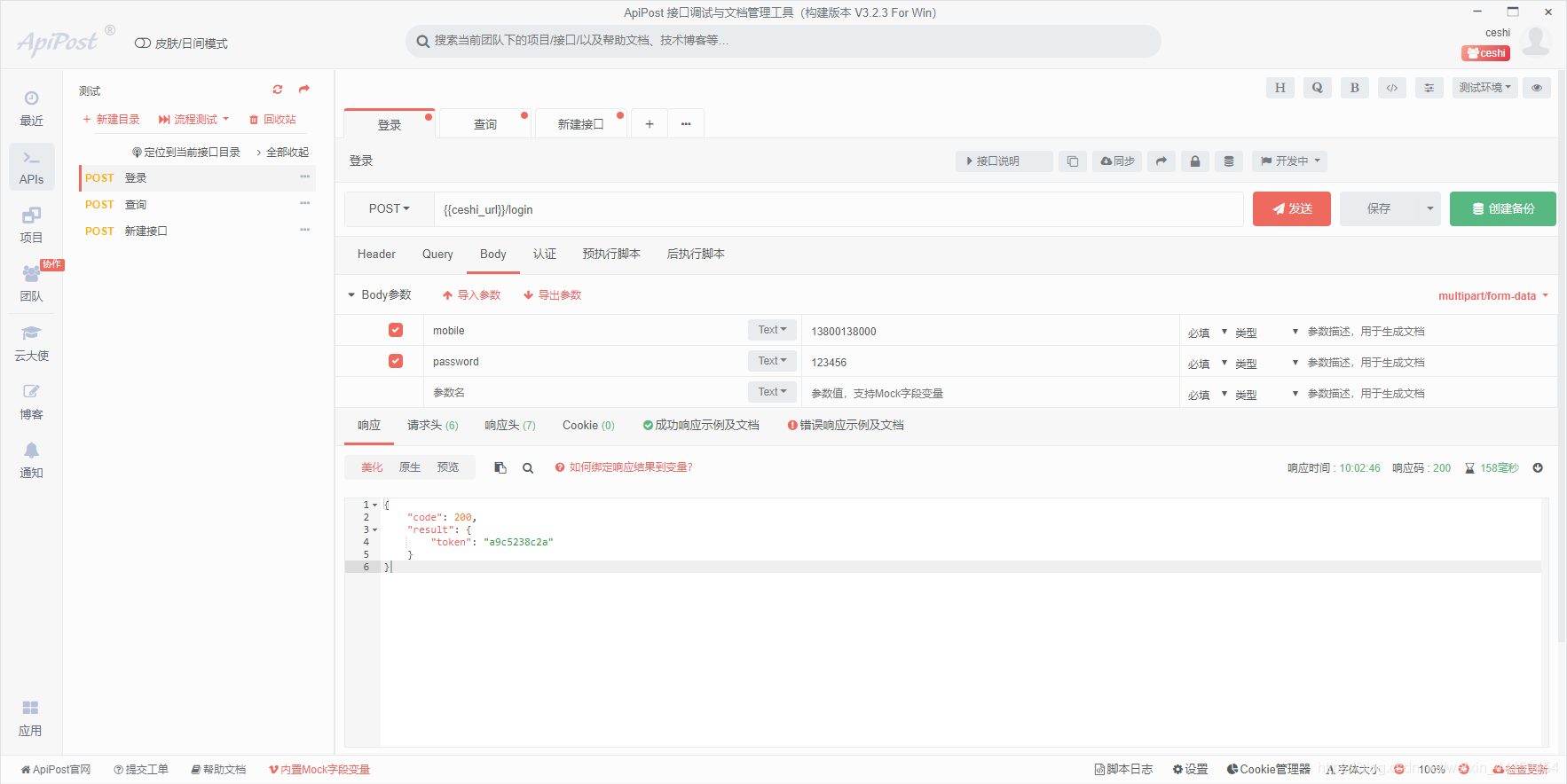
Task: Switch response view to 原生
Action: click(x=410, y=467)
